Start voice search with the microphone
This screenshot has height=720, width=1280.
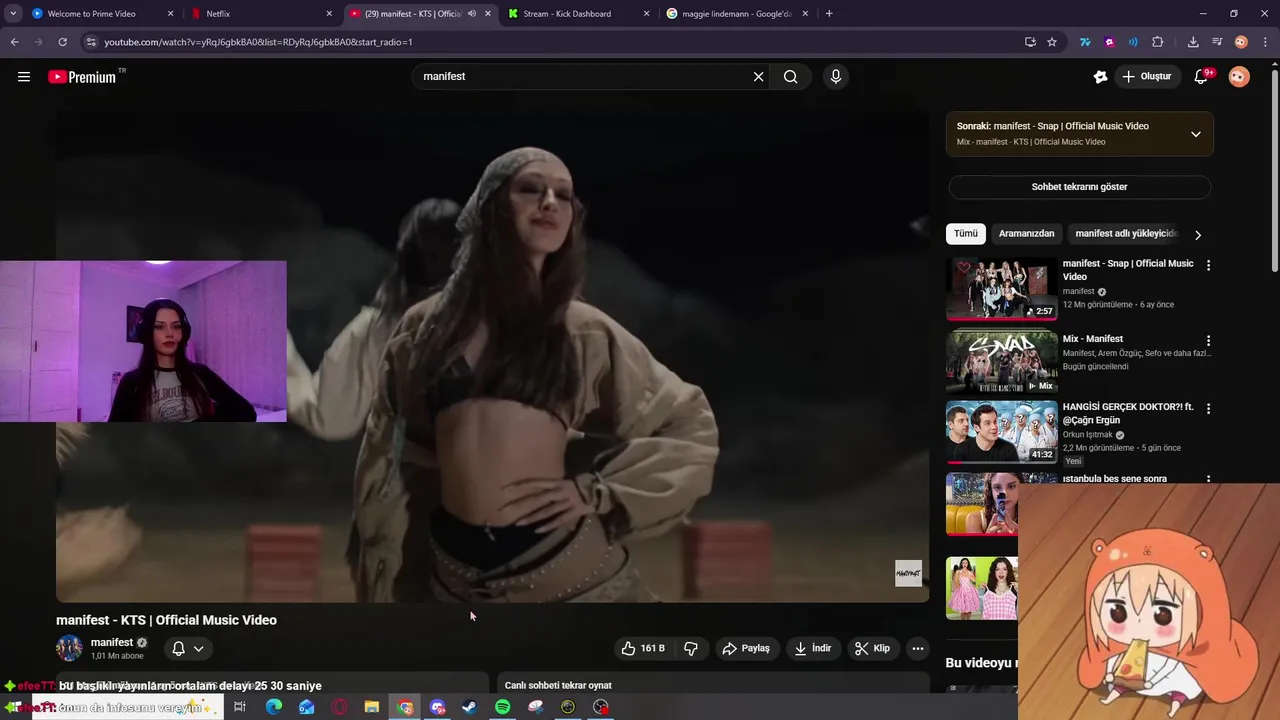[x=836, y=76]
